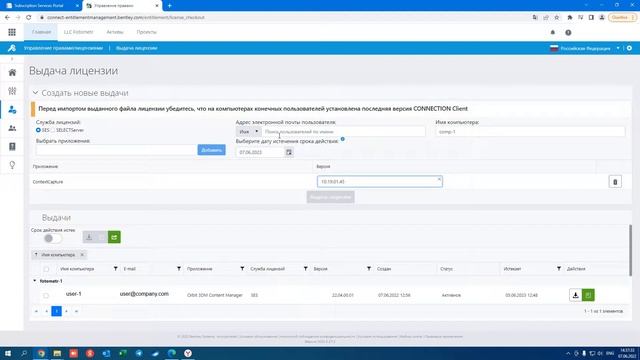Filter the Имя компьютера column
This screenshot has height=360, width=640.
coord(116,269)
